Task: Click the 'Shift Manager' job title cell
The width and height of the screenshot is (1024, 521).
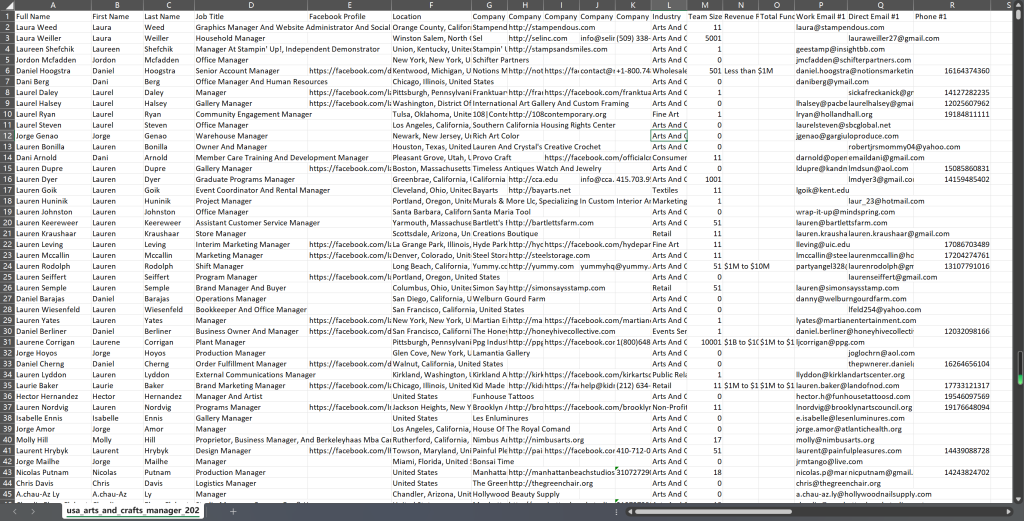Action: 251,266
